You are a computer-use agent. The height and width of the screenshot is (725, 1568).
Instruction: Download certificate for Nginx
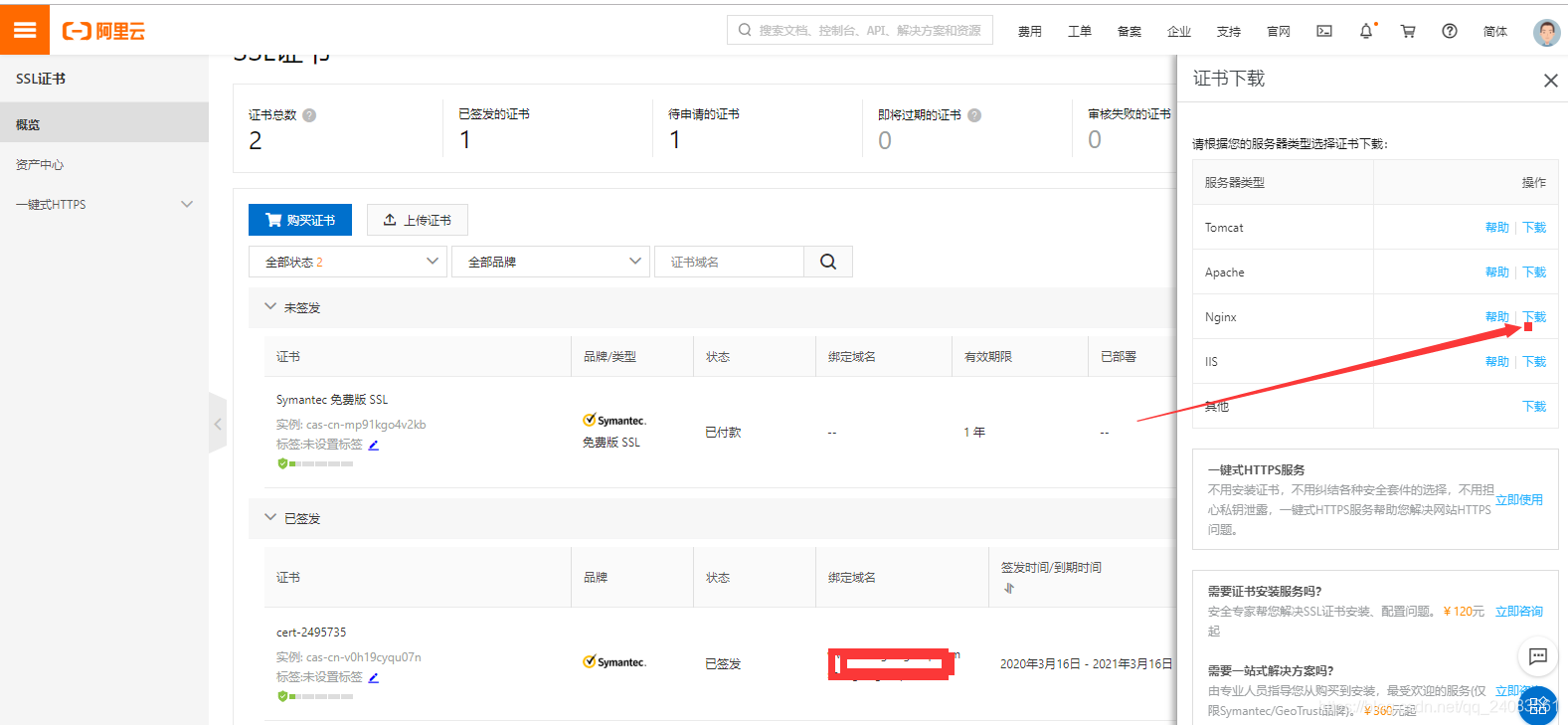(1534, 317)
